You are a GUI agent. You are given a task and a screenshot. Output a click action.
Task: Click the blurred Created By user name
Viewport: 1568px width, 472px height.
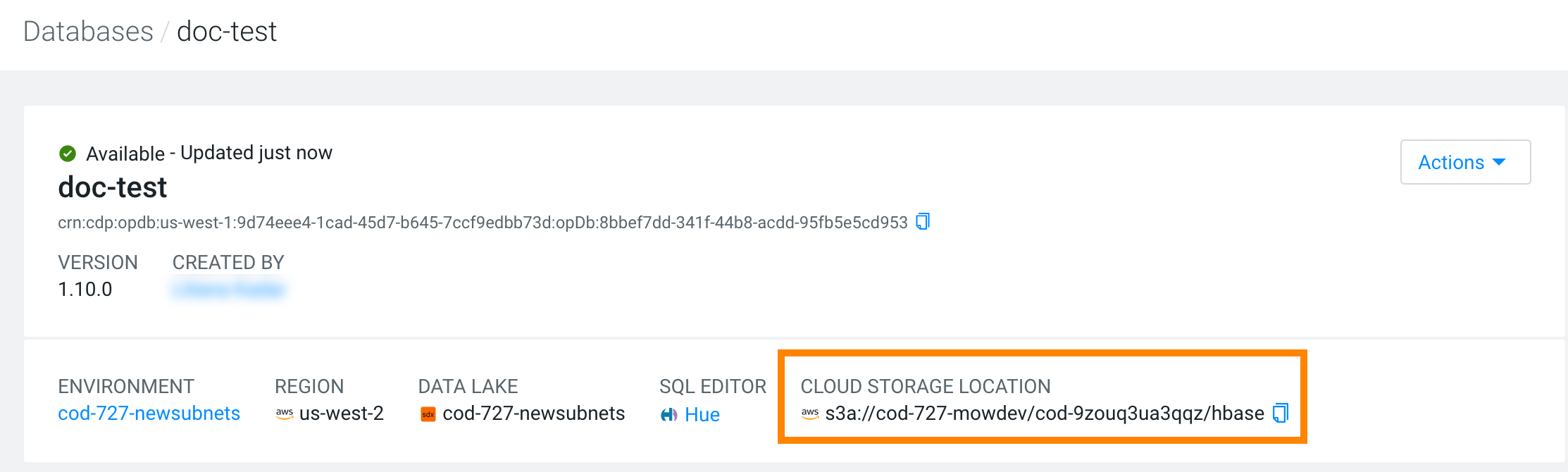(x=228, y=290)
